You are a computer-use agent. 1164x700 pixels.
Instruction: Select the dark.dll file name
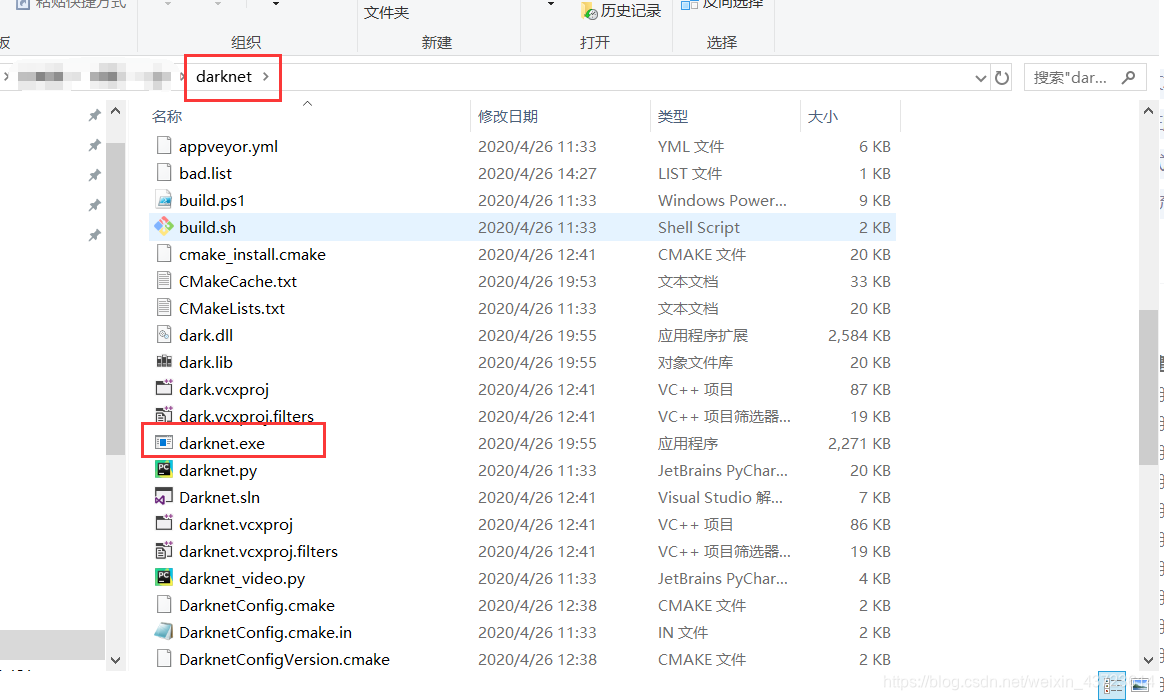pyautogui.click(x=206, y=336)
